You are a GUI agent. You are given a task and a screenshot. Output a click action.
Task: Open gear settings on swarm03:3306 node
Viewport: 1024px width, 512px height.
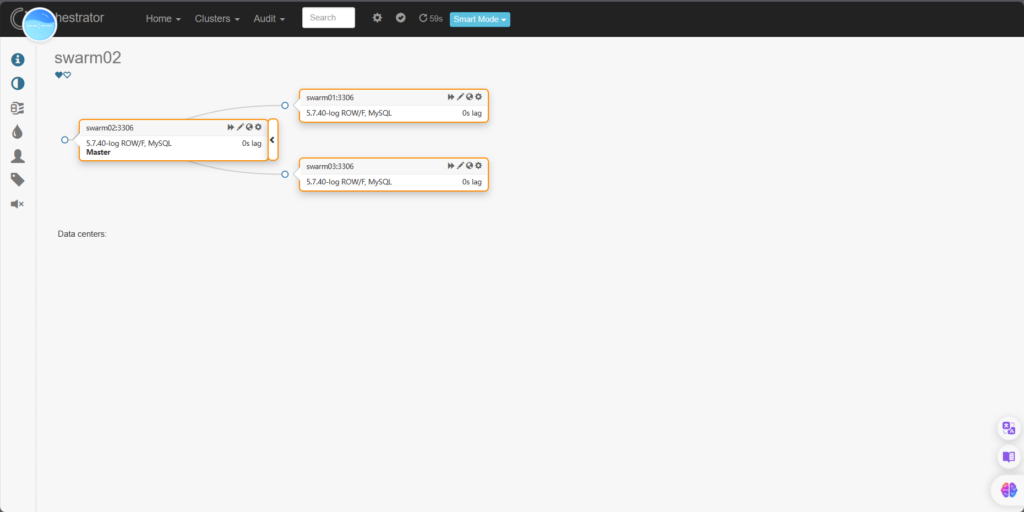pos(478,166)
